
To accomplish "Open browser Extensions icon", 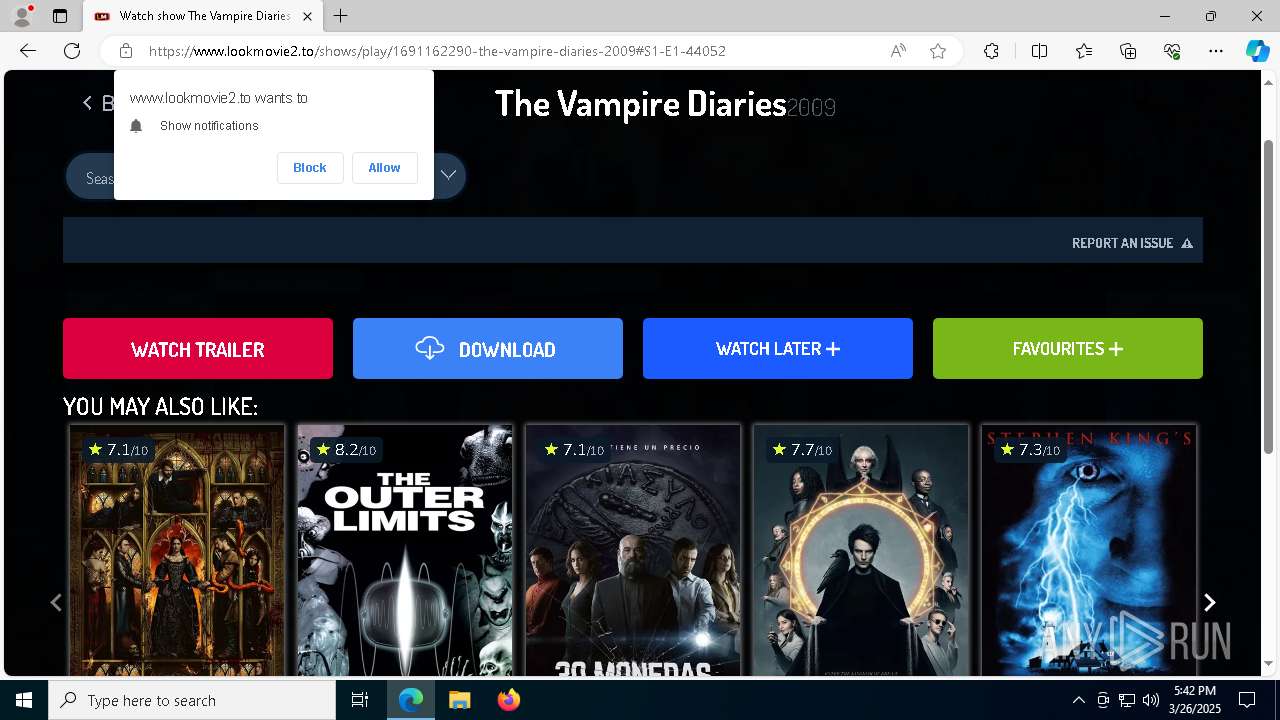I will point(991,51).
